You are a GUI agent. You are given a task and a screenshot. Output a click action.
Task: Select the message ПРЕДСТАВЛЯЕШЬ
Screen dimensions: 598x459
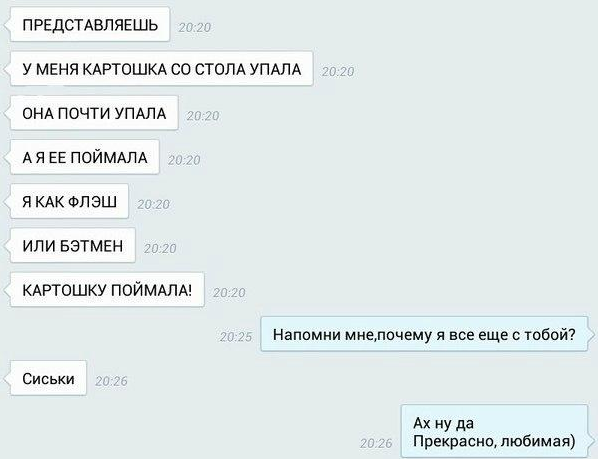pos(90,25)
